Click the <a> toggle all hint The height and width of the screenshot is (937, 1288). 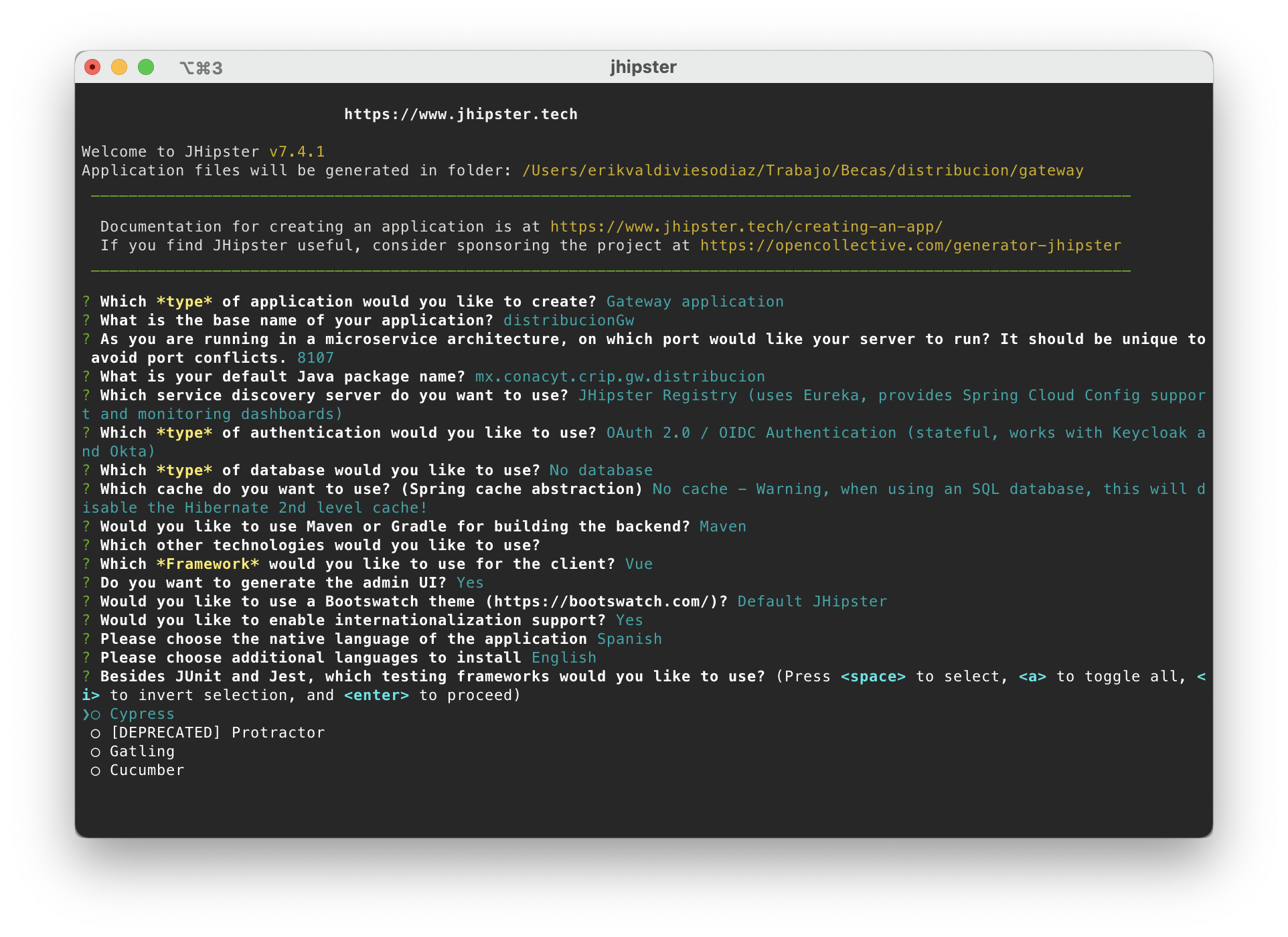pyautogui.click(x=1032, y=677)
